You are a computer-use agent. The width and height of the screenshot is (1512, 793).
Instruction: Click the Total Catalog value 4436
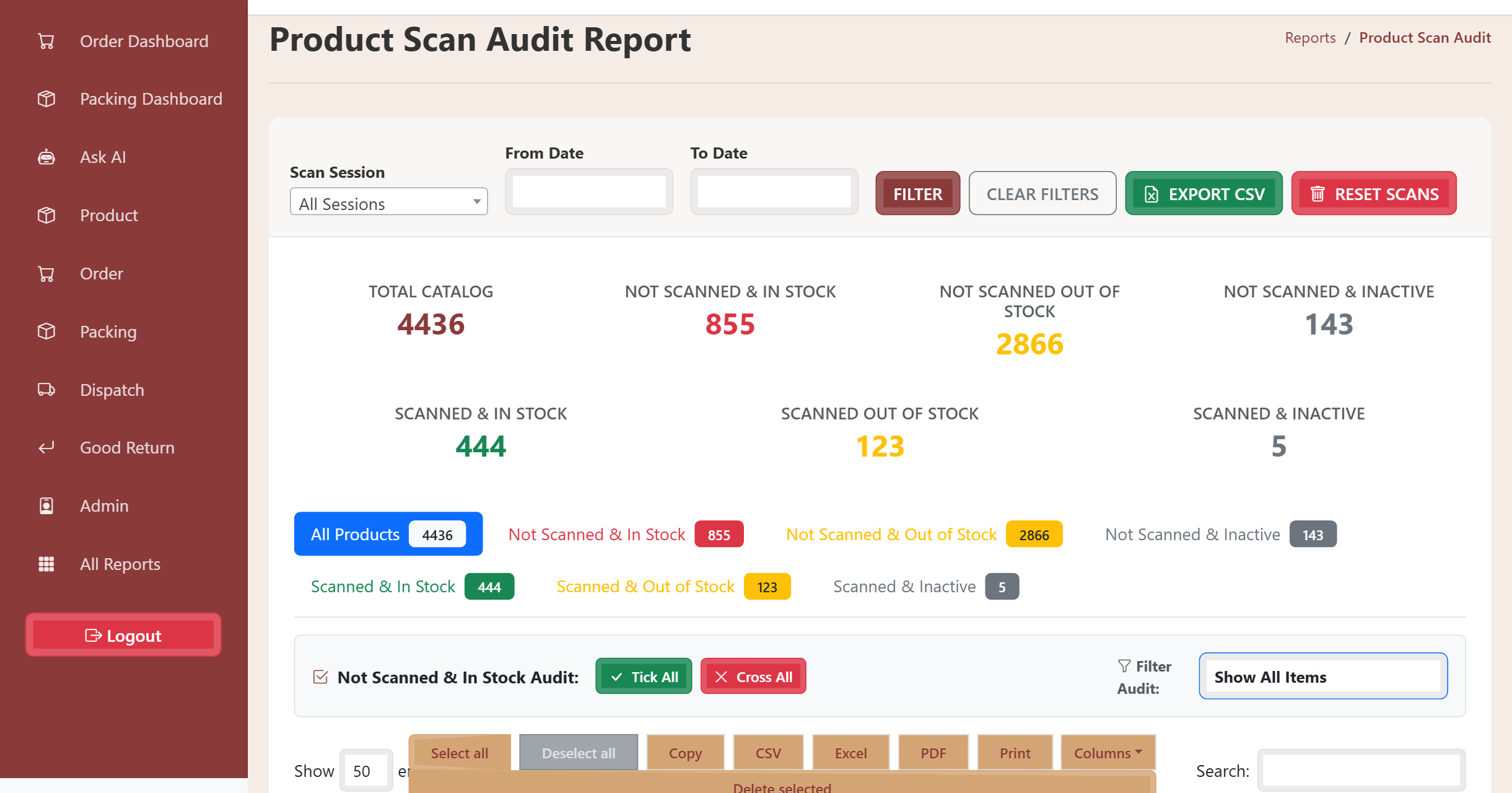coord(430,324)
